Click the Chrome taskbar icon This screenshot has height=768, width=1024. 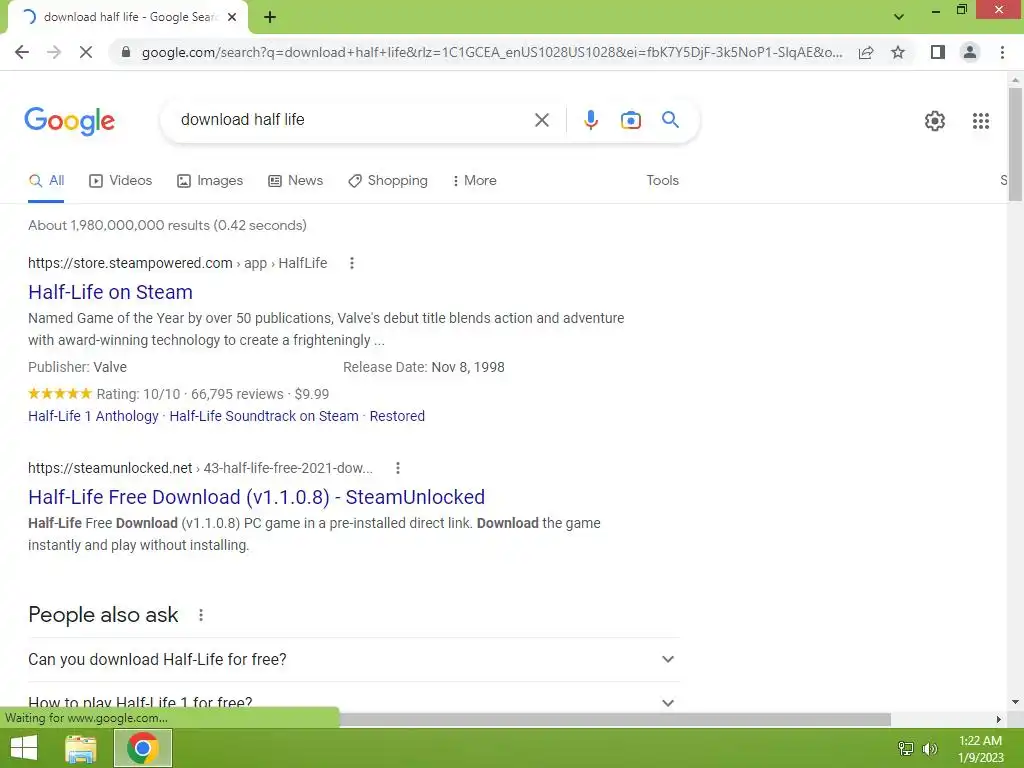click(143, 748)
